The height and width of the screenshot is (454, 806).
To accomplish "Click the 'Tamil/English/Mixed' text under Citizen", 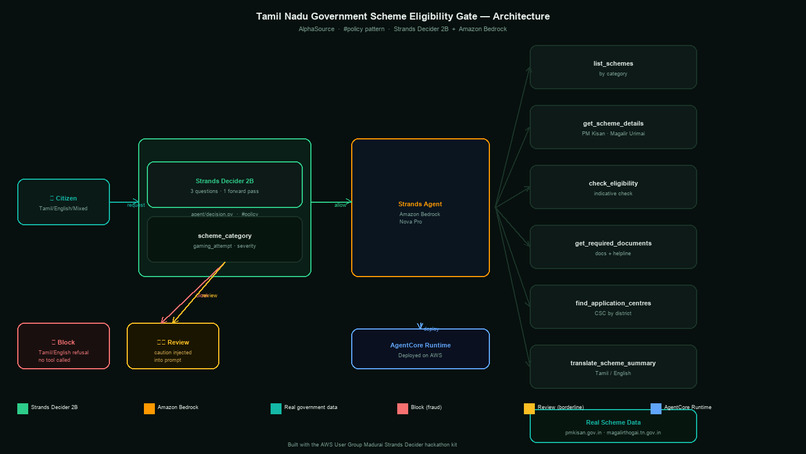I will 63,209.
